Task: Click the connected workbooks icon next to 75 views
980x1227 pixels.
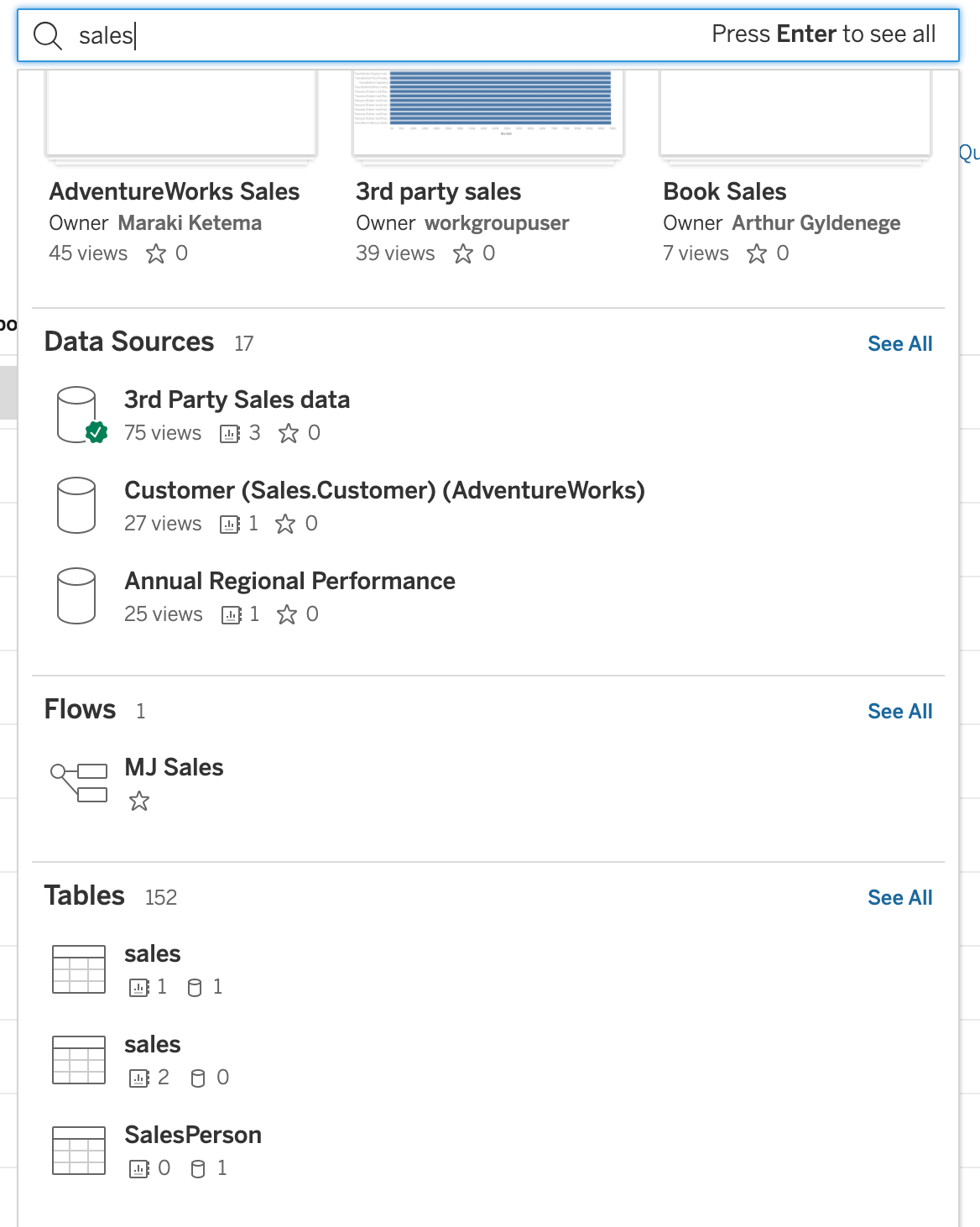Action: point(228,433)
